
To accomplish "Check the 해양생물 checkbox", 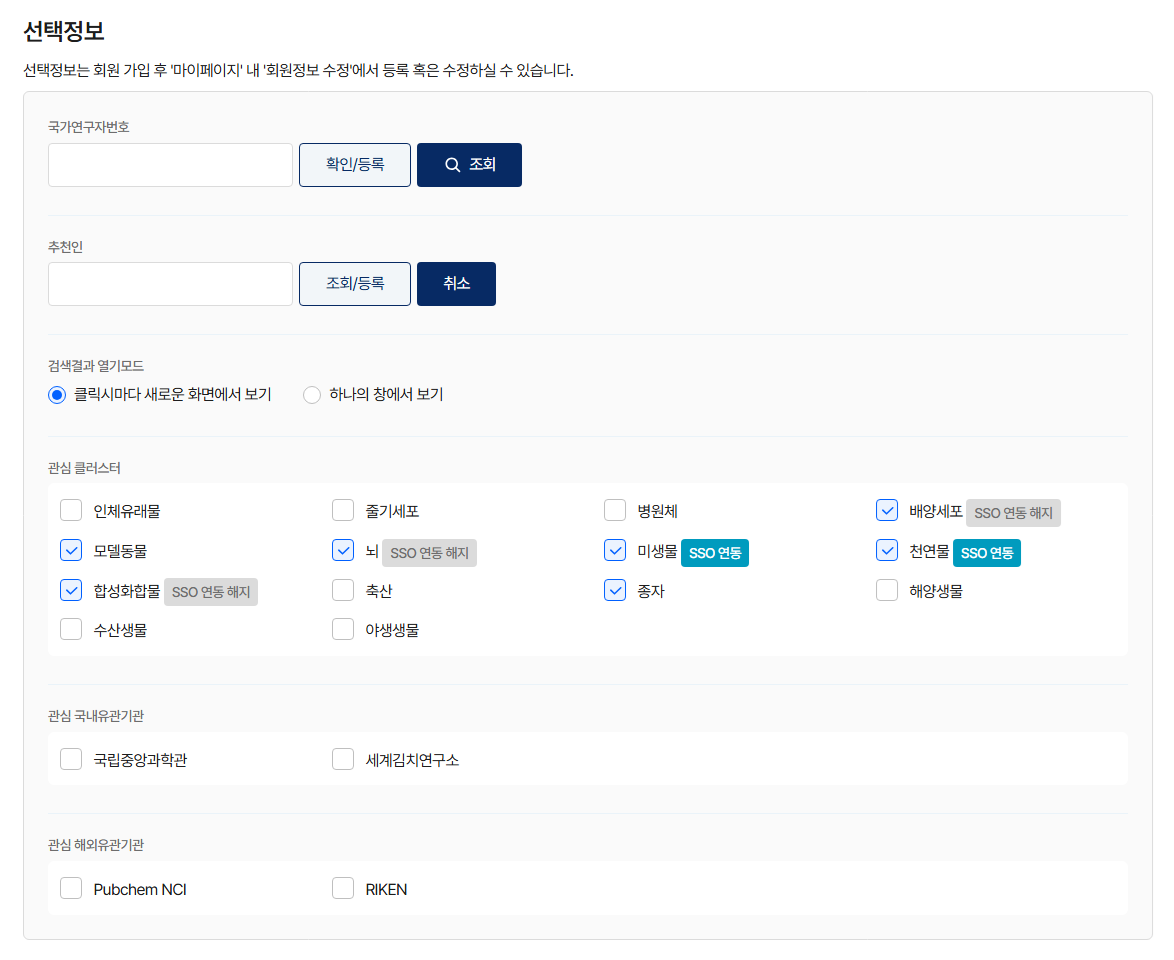I will pos(887,589).
